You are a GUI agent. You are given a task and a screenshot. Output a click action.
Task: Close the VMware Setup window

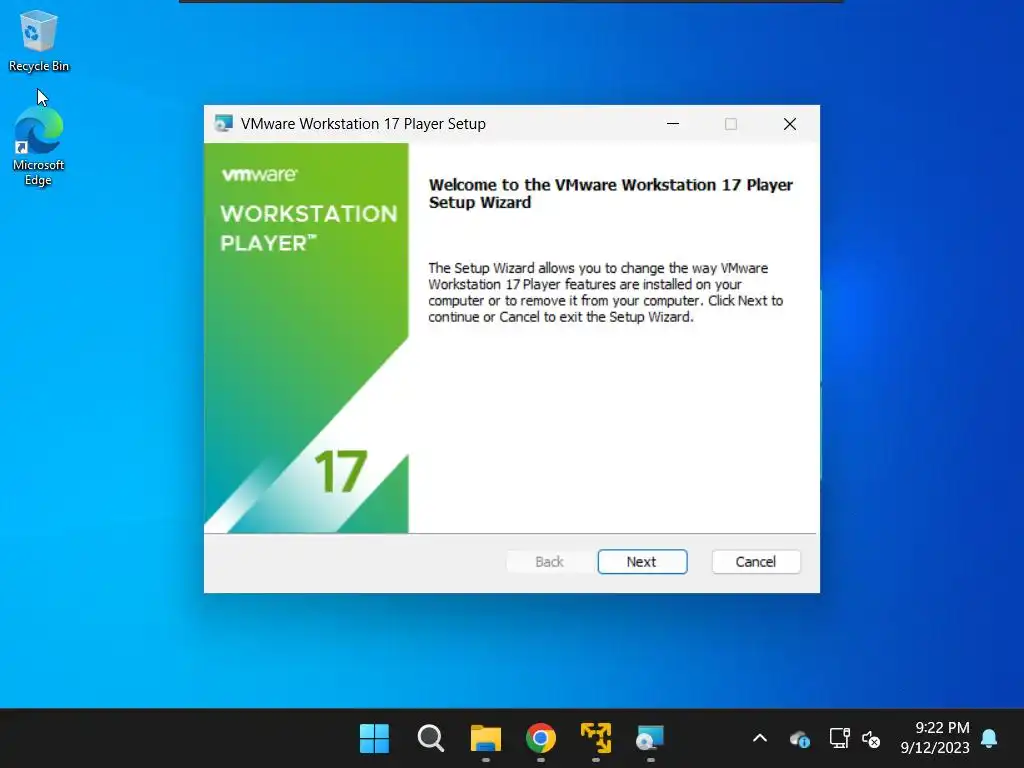click(790, 124)
